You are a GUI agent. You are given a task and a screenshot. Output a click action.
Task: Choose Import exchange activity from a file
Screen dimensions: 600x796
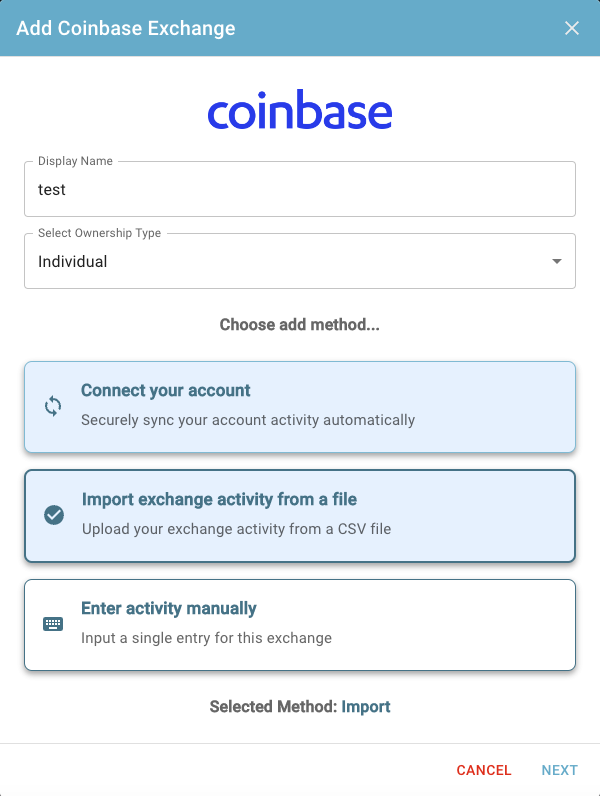(299, 516)
